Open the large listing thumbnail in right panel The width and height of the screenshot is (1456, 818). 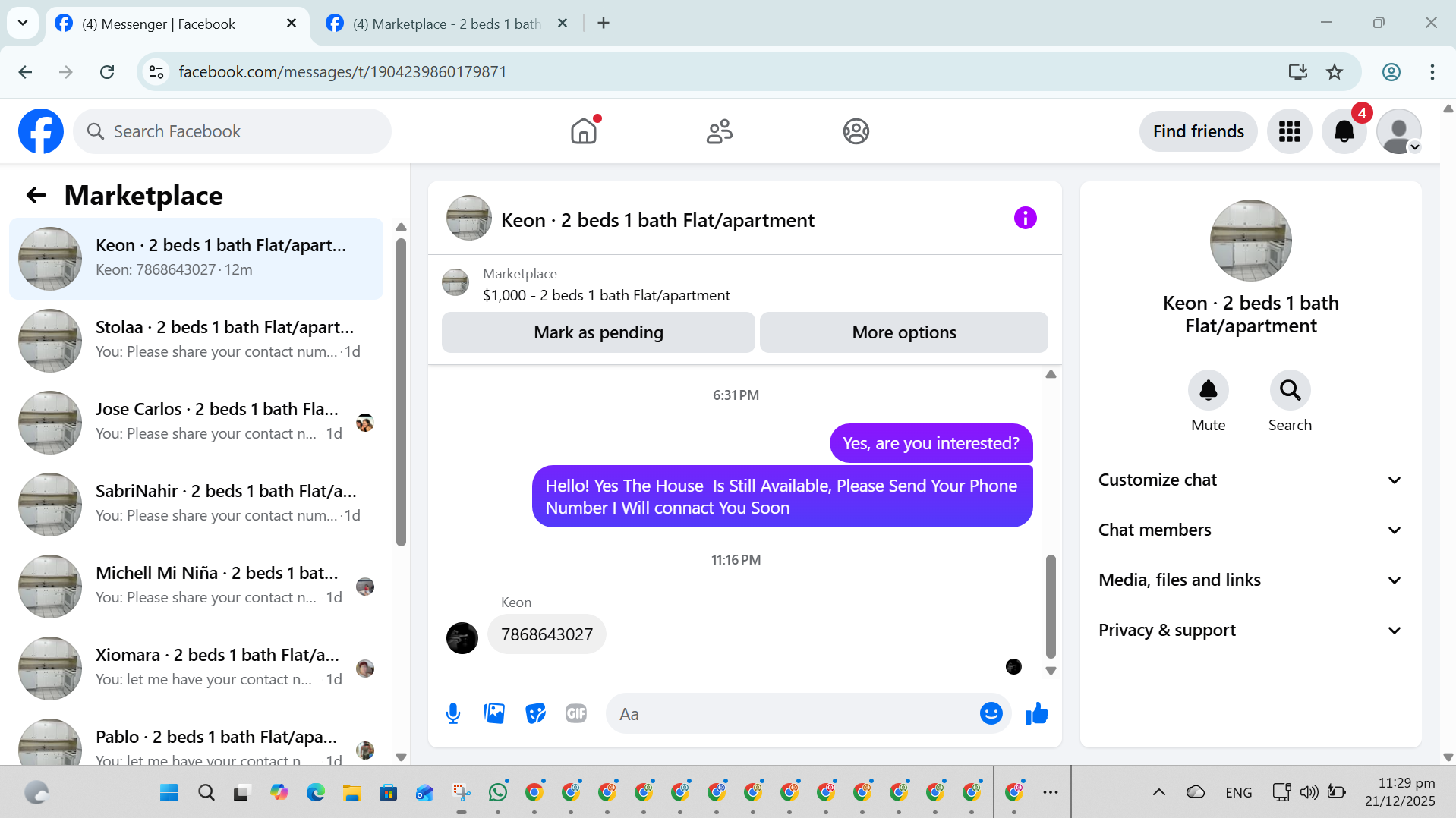(x=1250, y=241)
